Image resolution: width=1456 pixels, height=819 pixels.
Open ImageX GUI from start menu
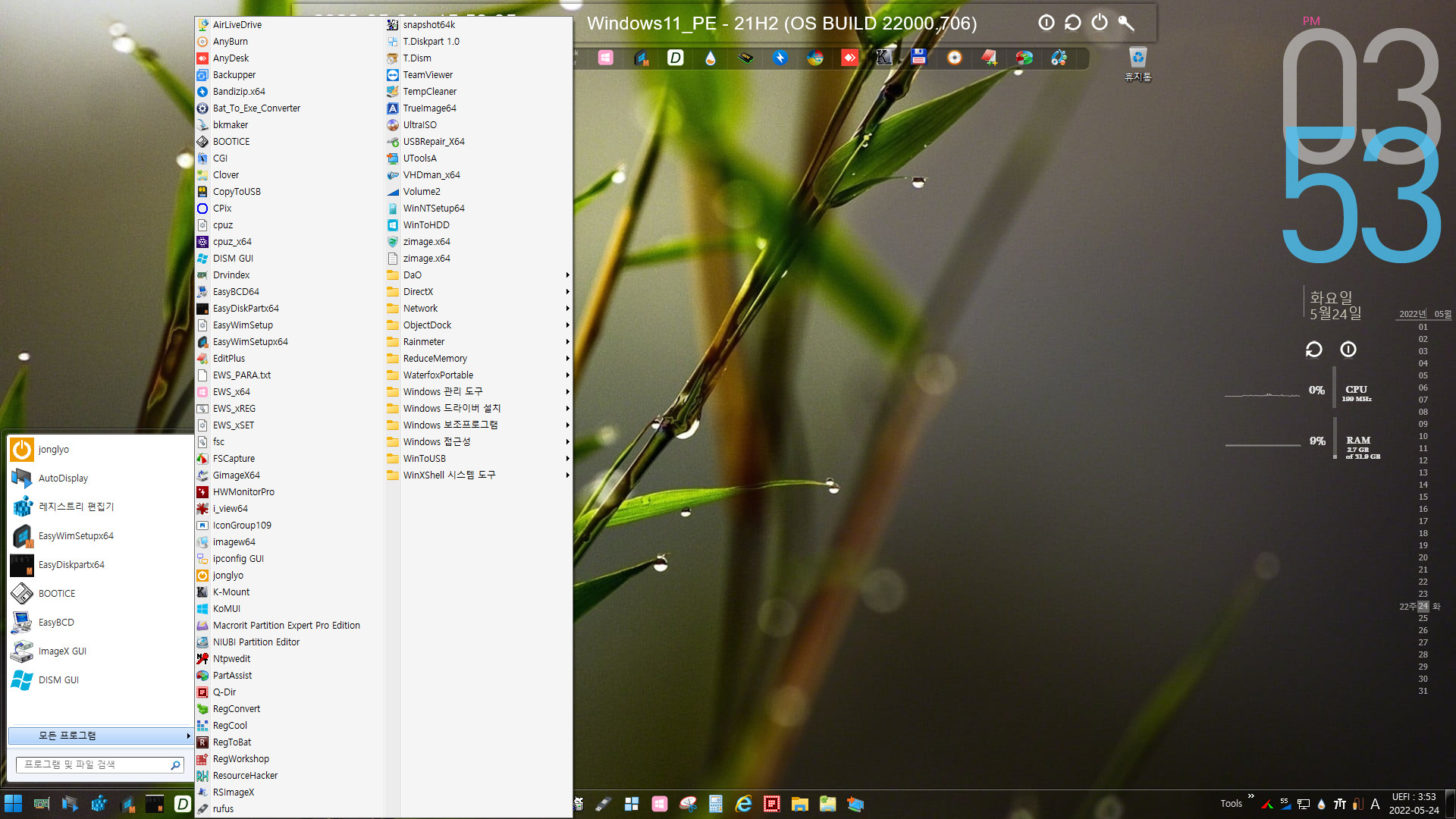point(100,651)
